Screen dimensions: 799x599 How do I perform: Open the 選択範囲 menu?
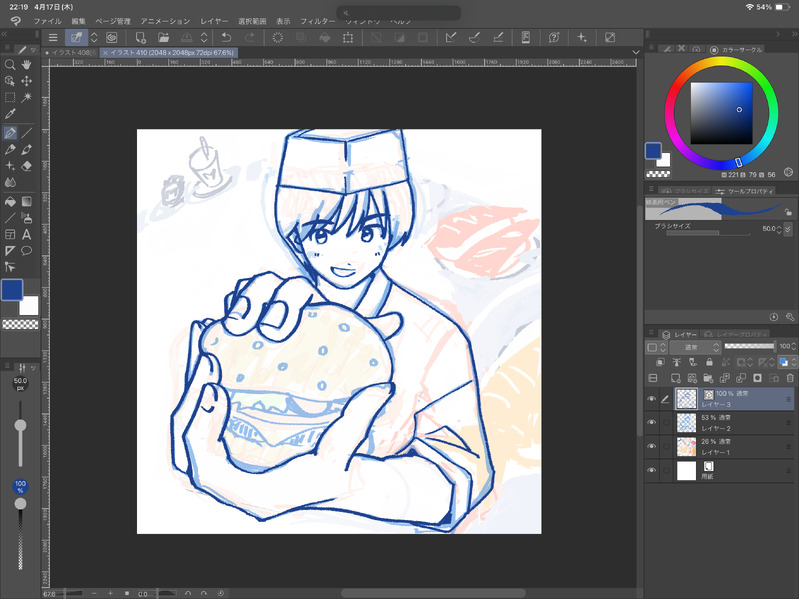(x=252, y=21)
